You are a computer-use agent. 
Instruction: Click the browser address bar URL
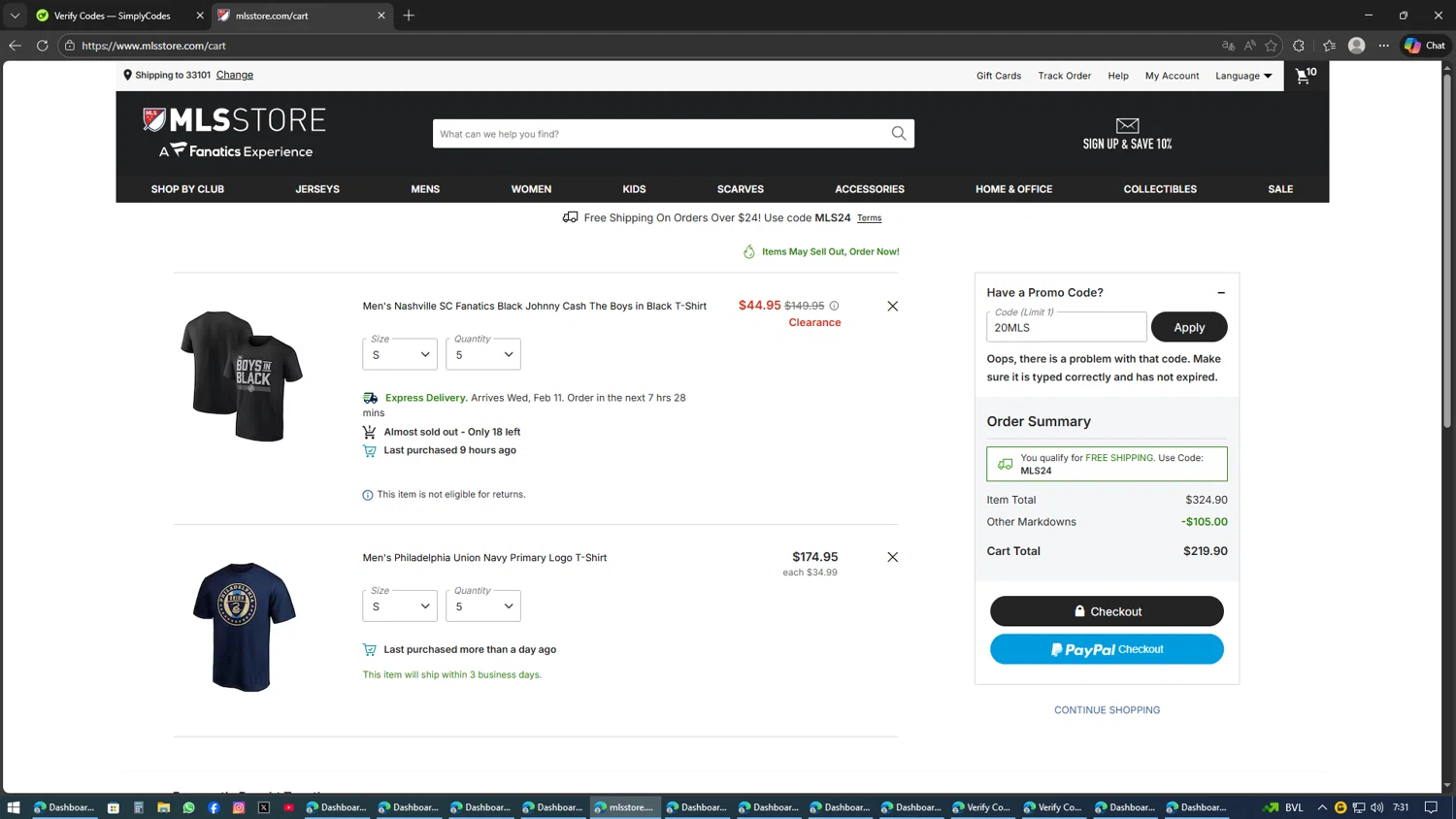(x=153, y=46)
